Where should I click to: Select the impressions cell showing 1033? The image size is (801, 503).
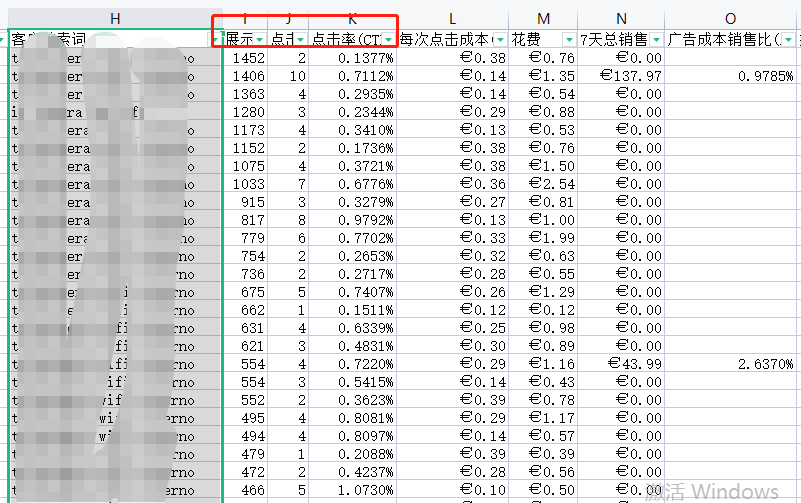pyautogui.click(x=245, y=184)
